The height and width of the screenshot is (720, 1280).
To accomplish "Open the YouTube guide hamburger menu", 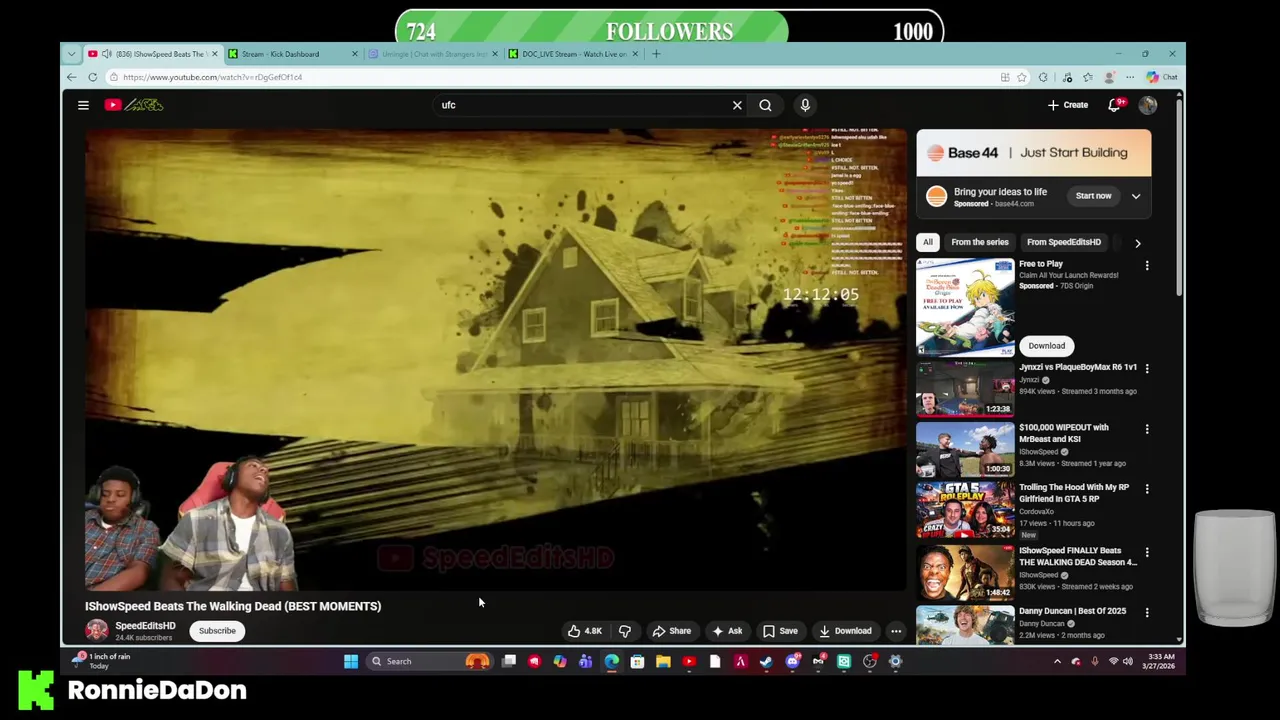I will pyautogui.click(x=84, y=105).
